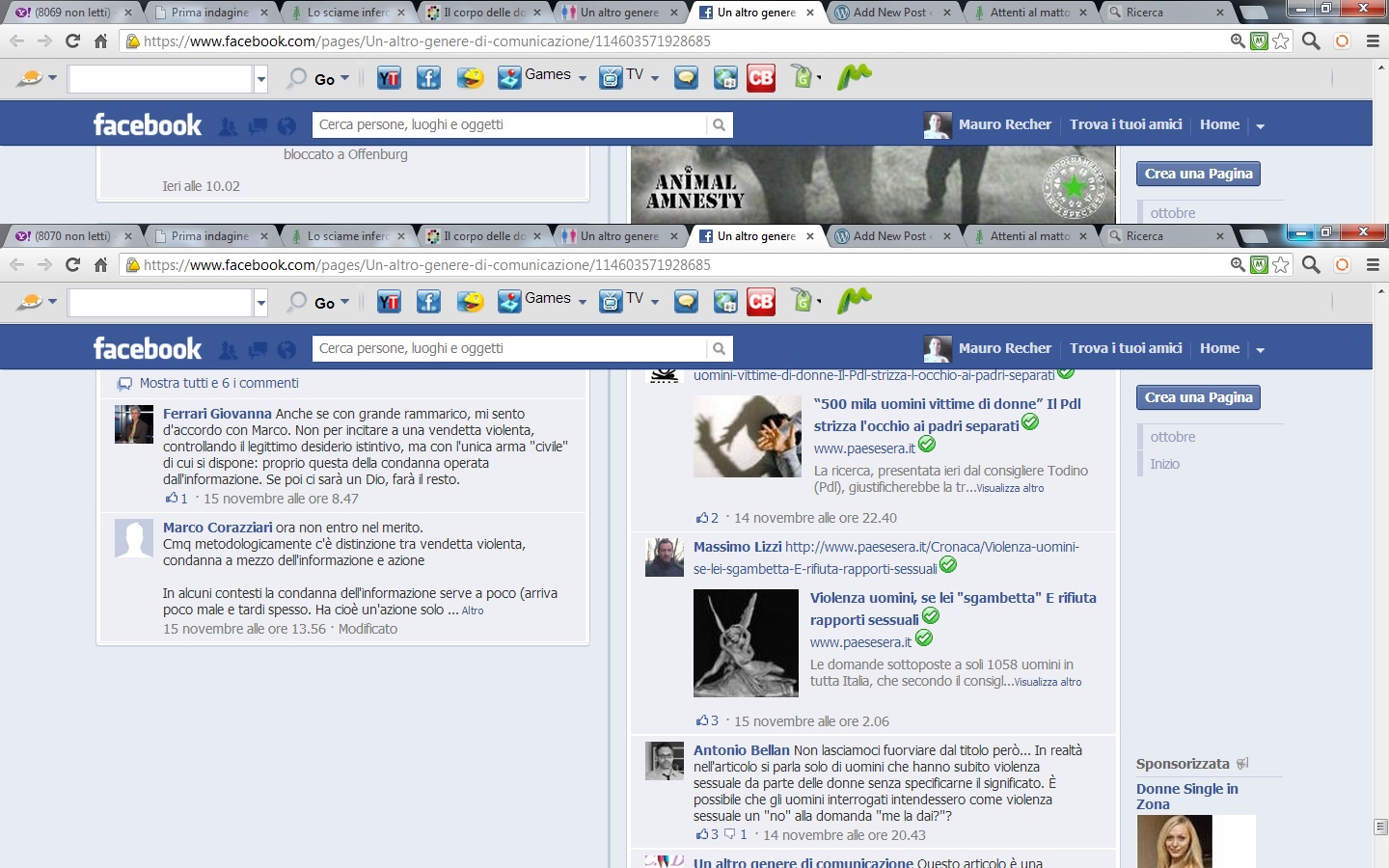
Task: Open the "Violenza uomini" statue article thumbnail
Action: click(746, 643)
